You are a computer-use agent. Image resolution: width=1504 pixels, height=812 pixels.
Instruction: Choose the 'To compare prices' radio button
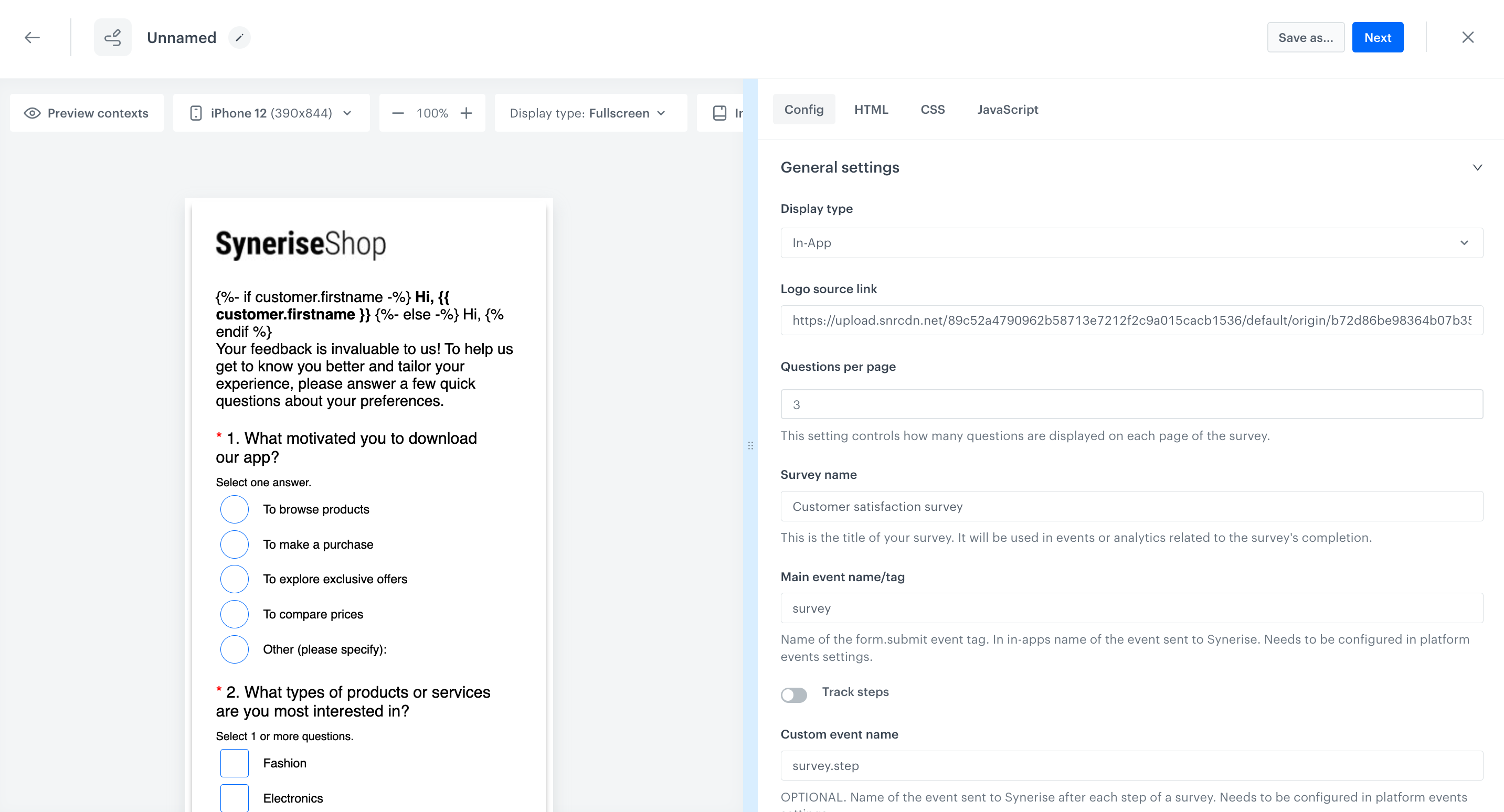234,614
